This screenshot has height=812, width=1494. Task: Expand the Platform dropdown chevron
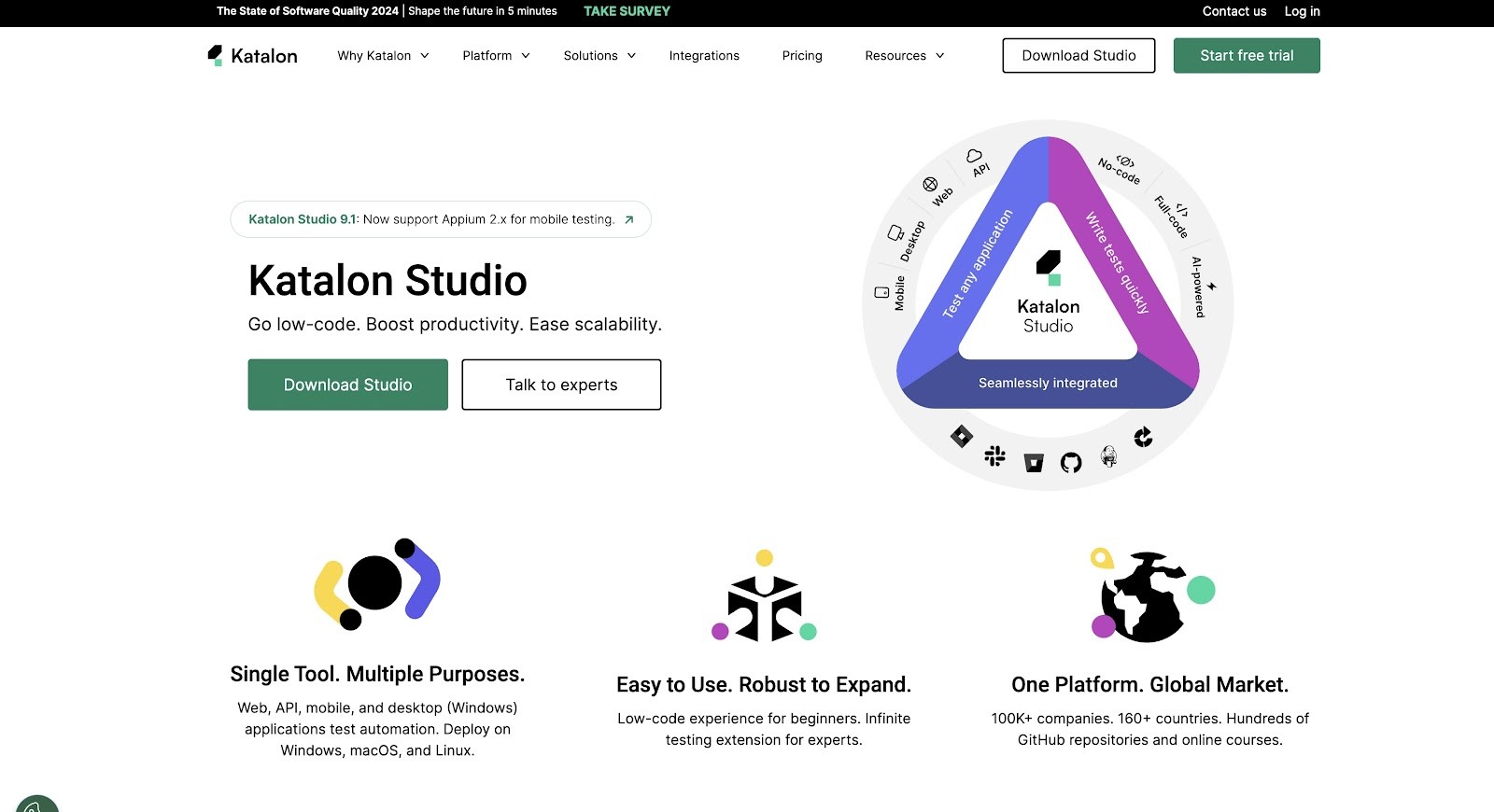(526, 56)
